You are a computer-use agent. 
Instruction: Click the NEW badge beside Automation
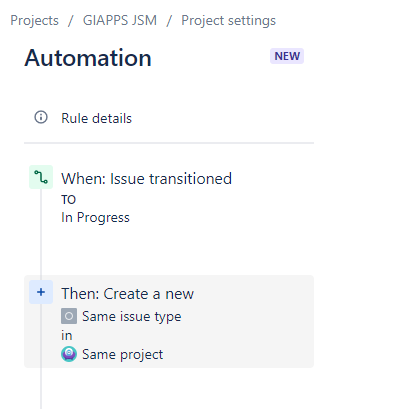[287, 56]
